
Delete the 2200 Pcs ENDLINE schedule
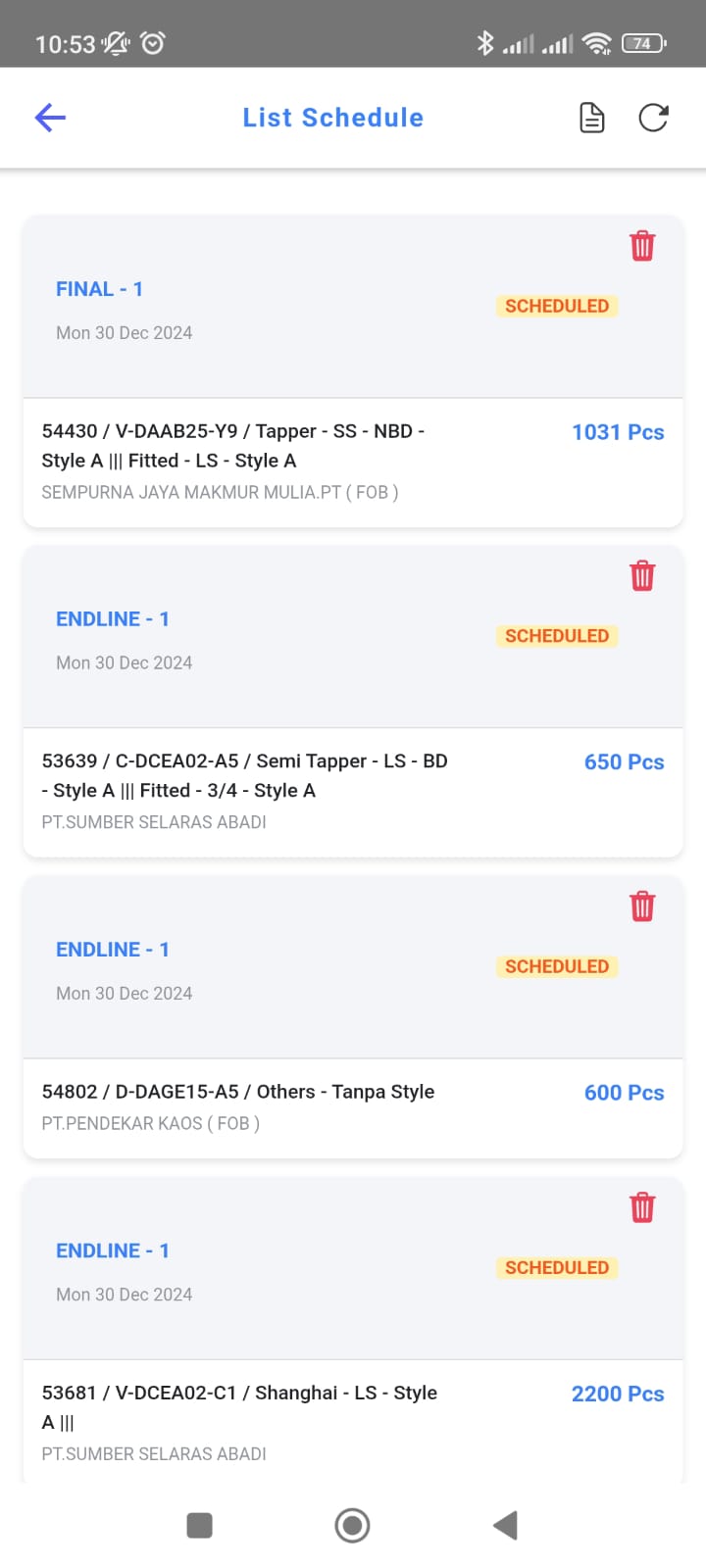[642, 1207]
